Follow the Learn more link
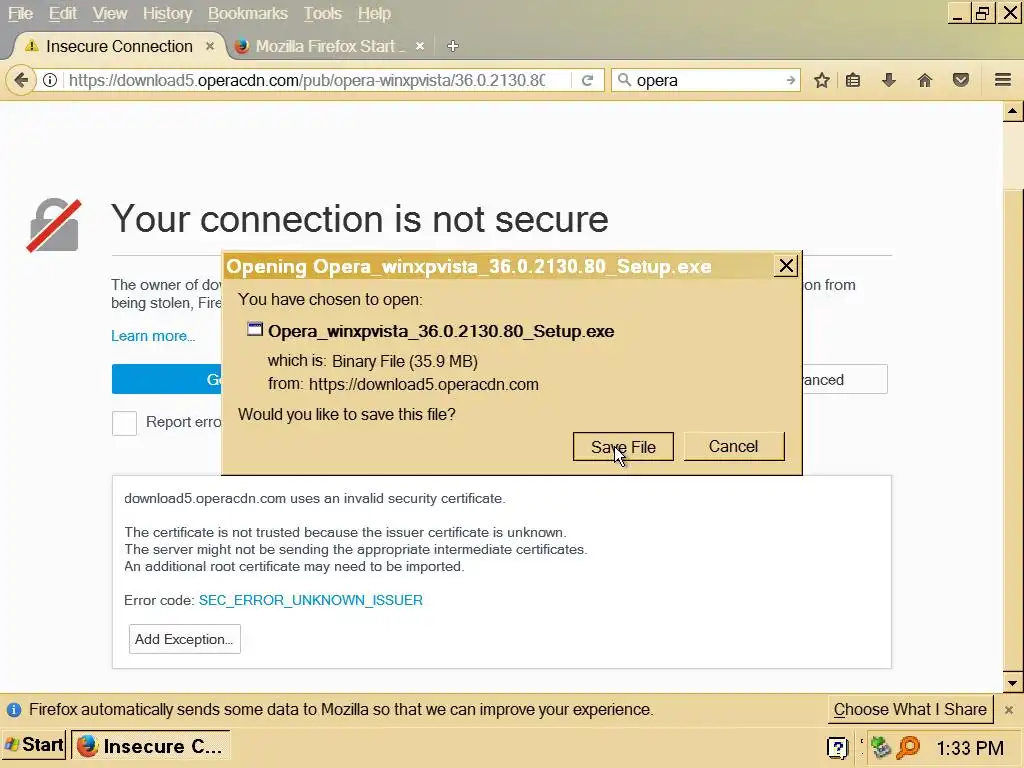The image size is (1024, 768). 153,336
